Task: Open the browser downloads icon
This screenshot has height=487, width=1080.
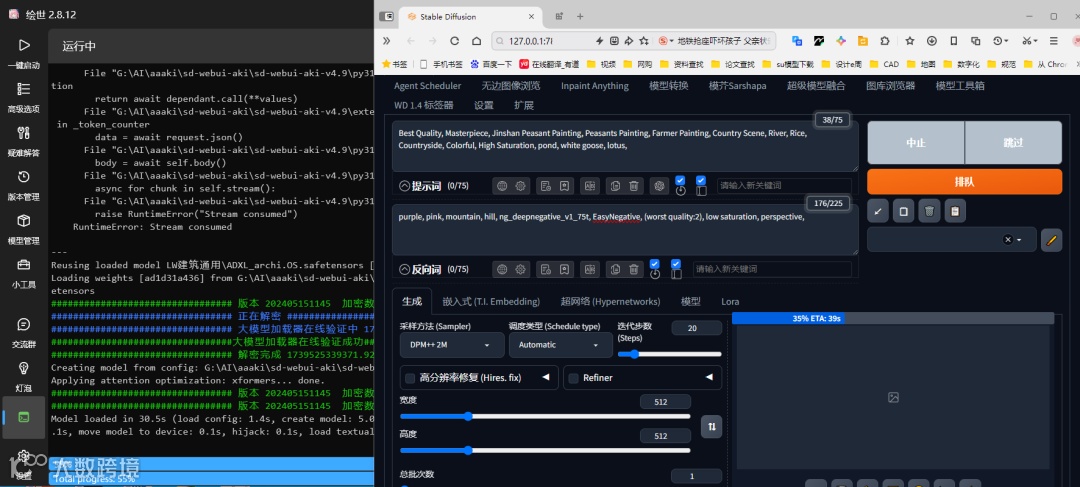Action: [x=931, y=41]
